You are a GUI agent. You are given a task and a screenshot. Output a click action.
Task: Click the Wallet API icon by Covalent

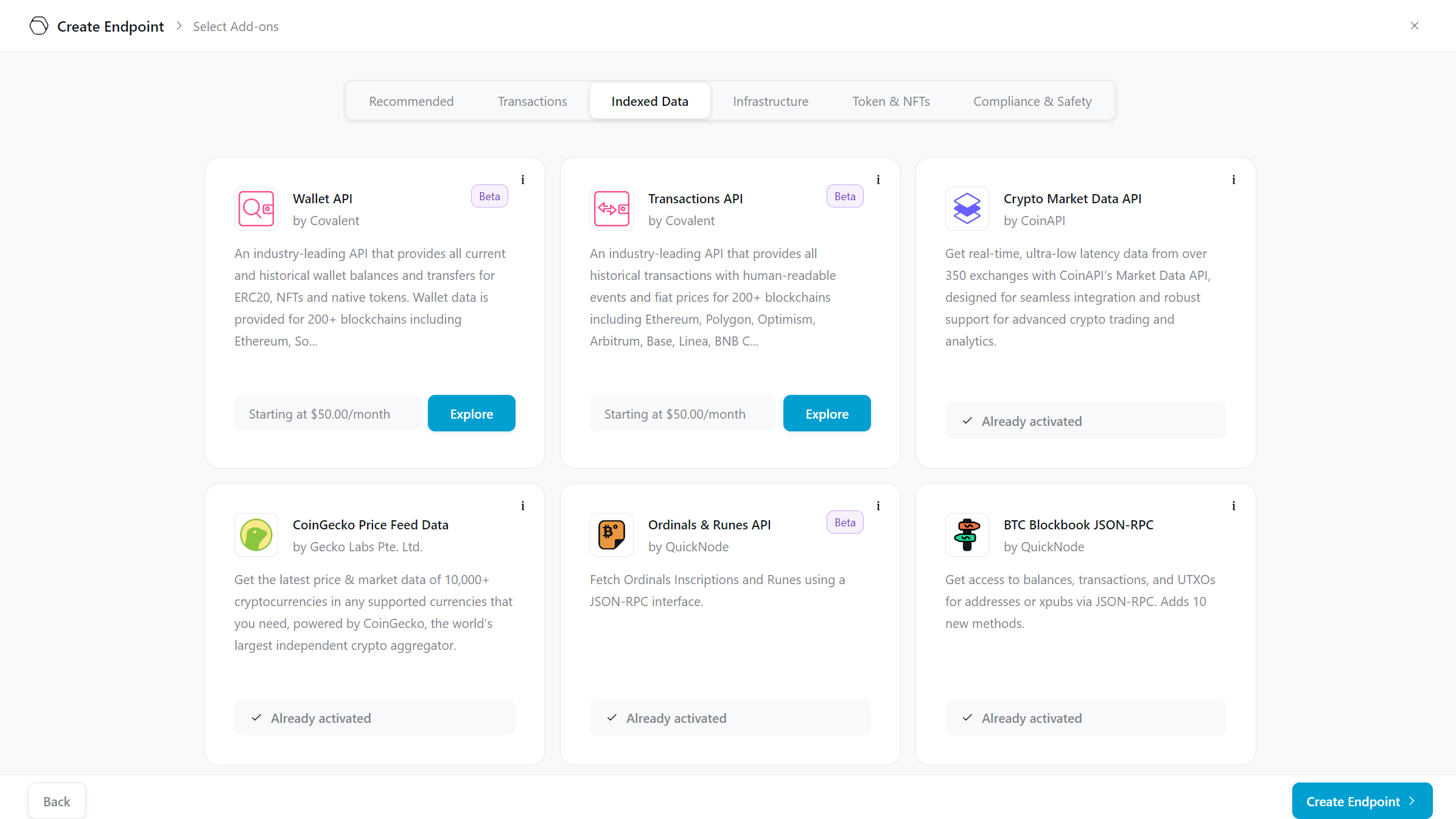[256, 208]
